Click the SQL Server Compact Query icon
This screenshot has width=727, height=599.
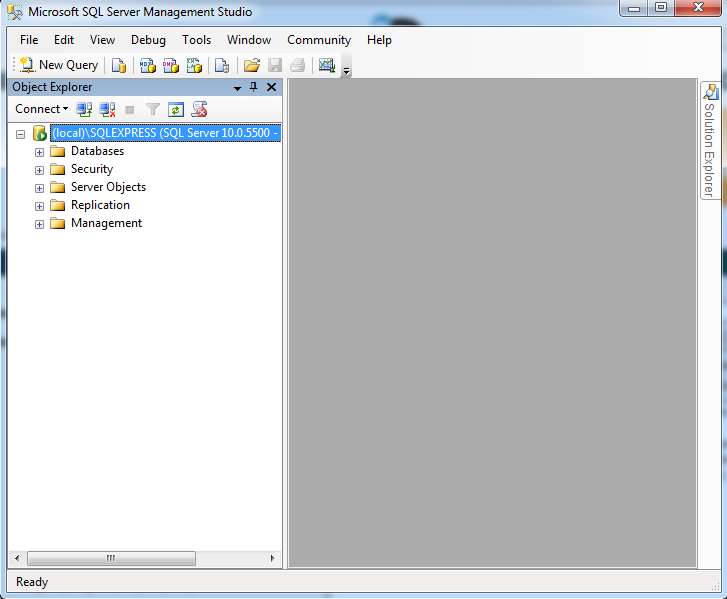[x=222, y=65]
